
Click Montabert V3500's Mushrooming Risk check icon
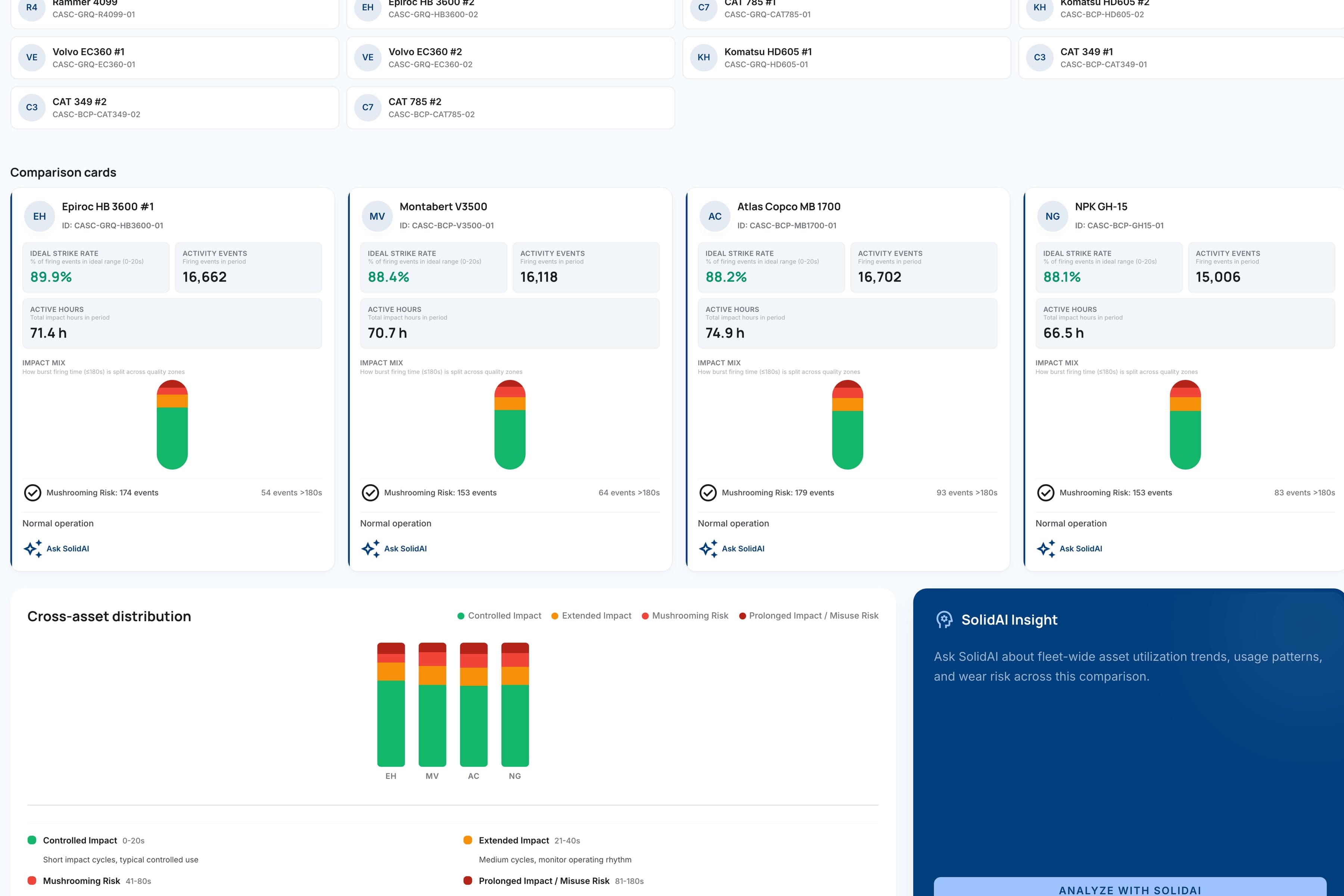tap(370, 492)
